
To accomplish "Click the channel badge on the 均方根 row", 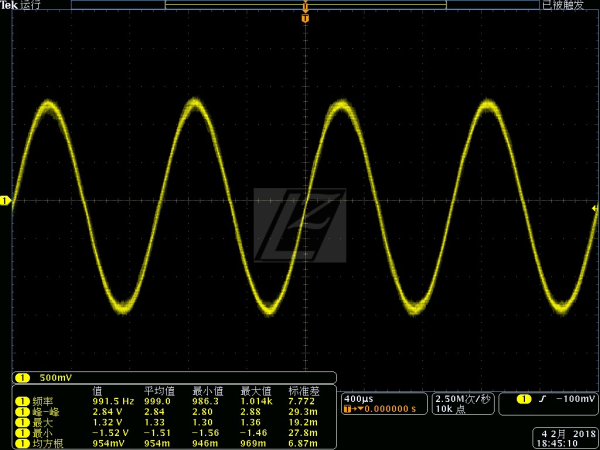I will click(22, 444).
